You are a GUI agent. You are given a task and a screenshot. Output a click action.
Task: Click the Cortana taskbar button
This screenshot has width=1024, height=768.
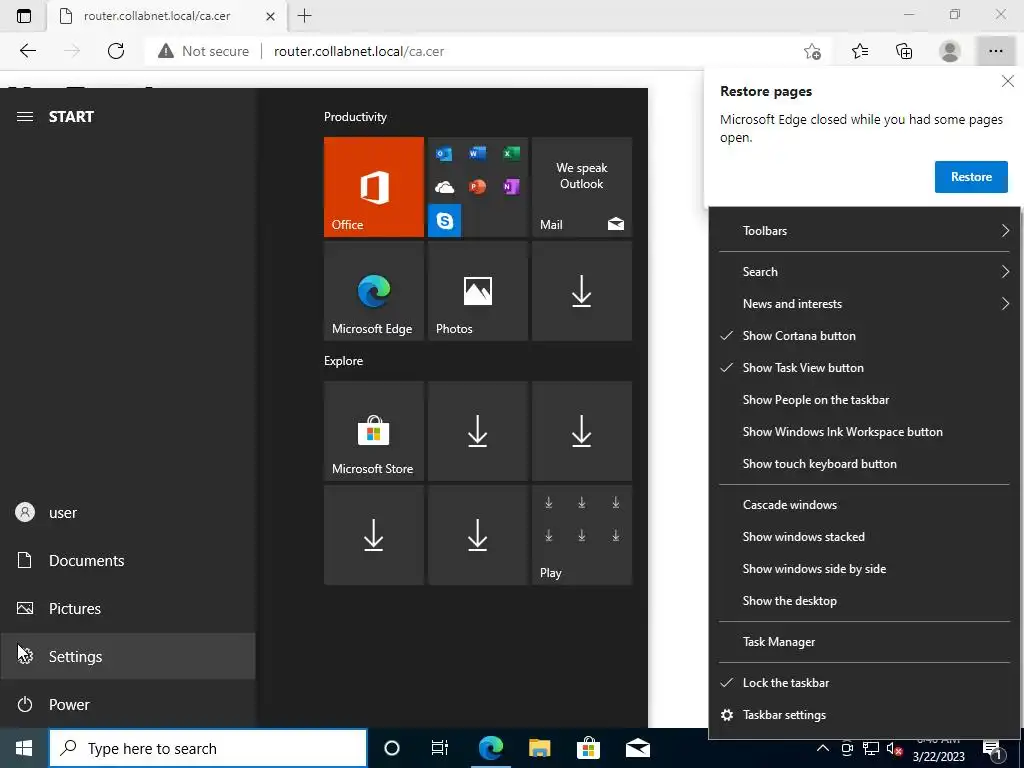[392, 748]
